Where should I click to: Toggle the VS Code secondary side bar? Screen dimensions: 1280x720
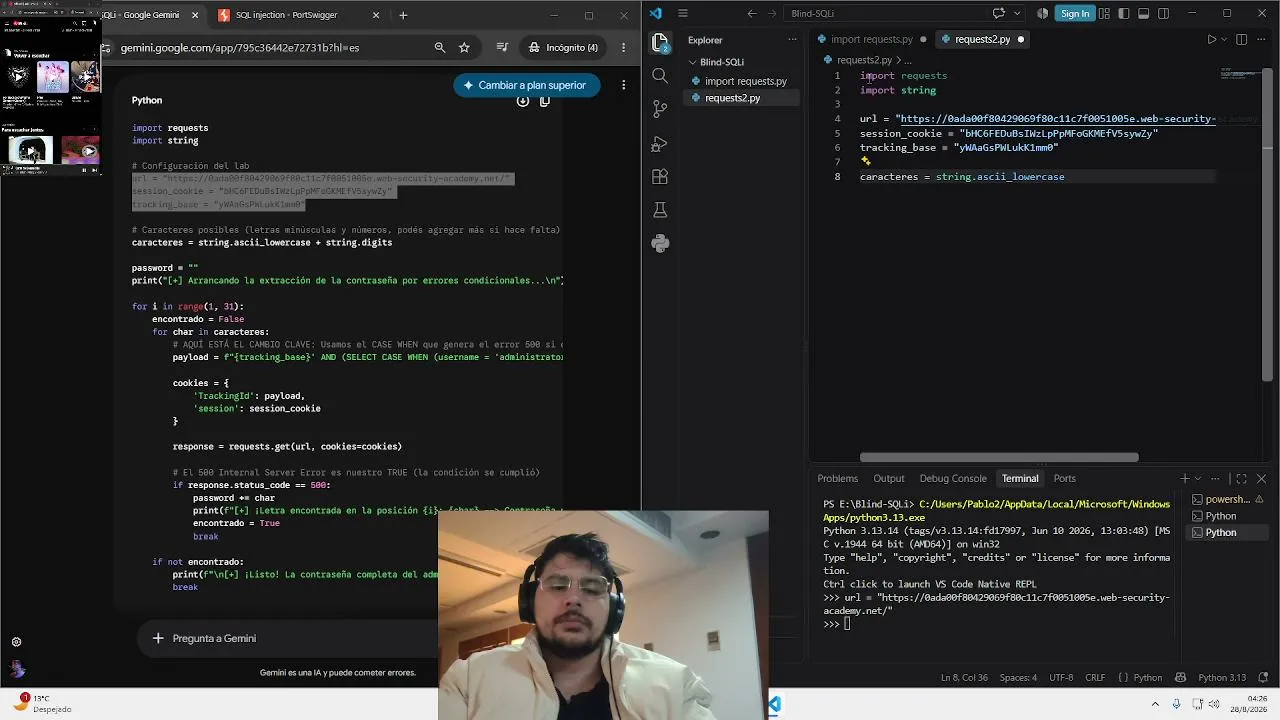[x=1164, y=13]
